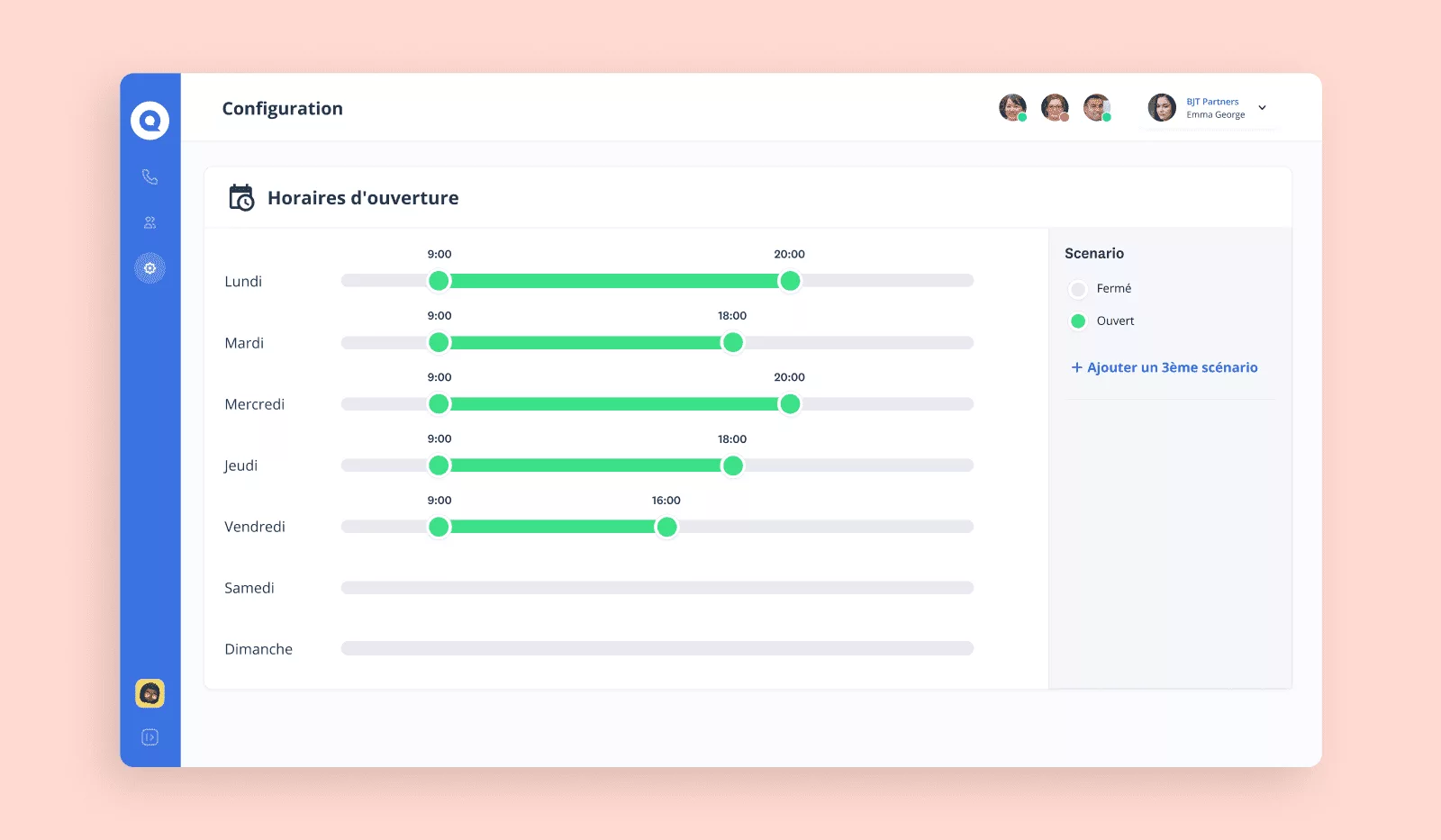
Task: Click the Vendredi day label
Action: click(x=255, y=527)
